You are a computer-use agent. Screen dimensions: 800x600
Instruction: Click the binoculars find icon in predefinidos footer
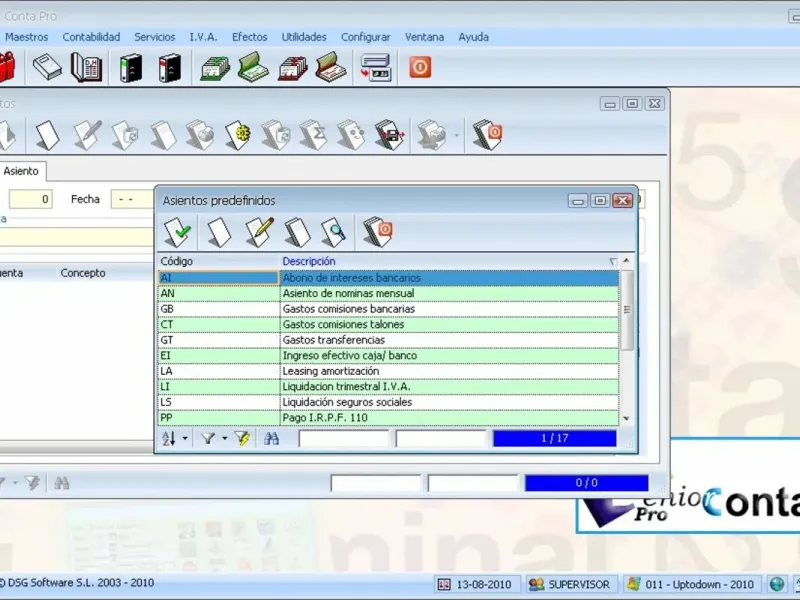click(x=271, y=438)
